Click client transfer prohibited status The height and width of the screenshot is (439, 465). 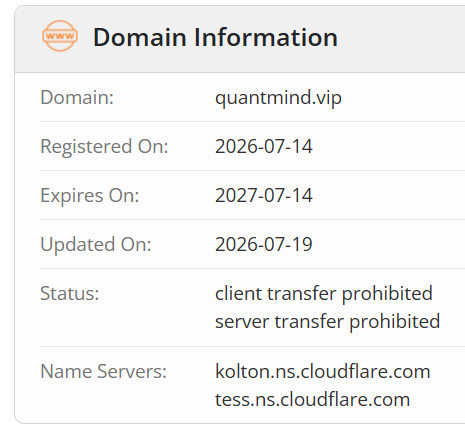tap(324, 294)
